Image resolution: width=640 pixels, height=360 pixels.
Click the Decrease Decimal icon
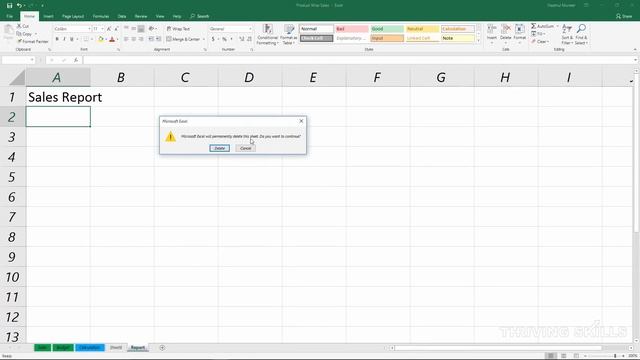click(249, 39)
